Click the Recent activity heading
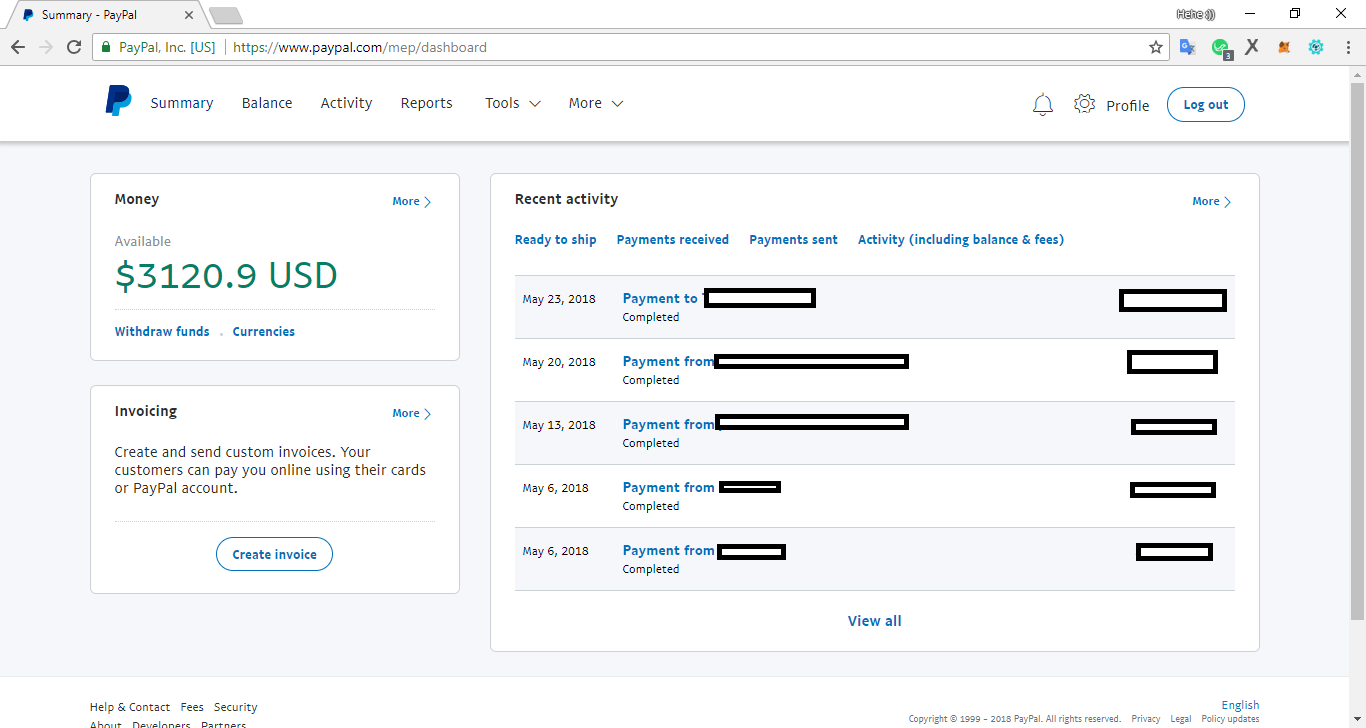This screenshot has width=1366, height=728. pos(566,199)
